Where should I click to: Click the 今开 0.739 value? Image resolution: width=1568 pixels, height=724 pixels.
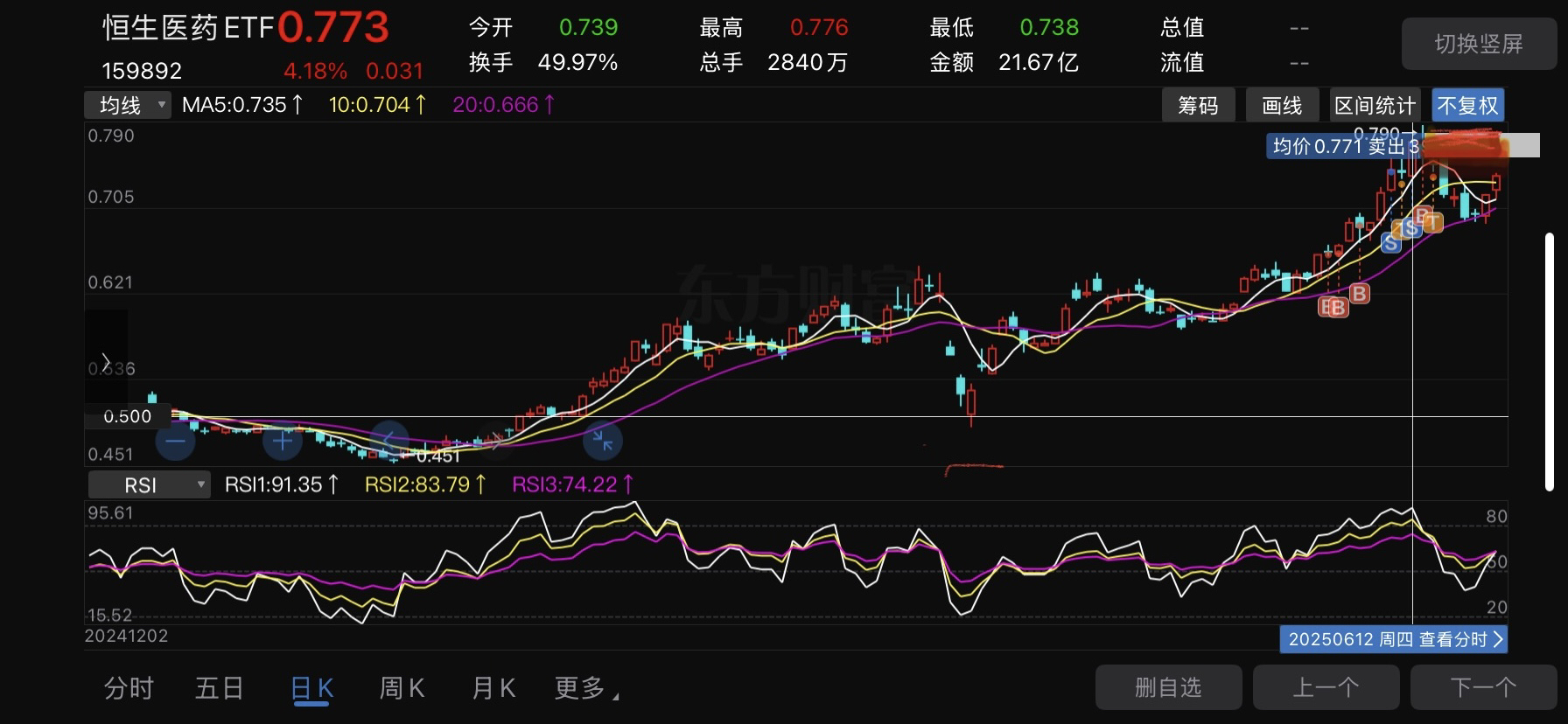coord(588,27)
